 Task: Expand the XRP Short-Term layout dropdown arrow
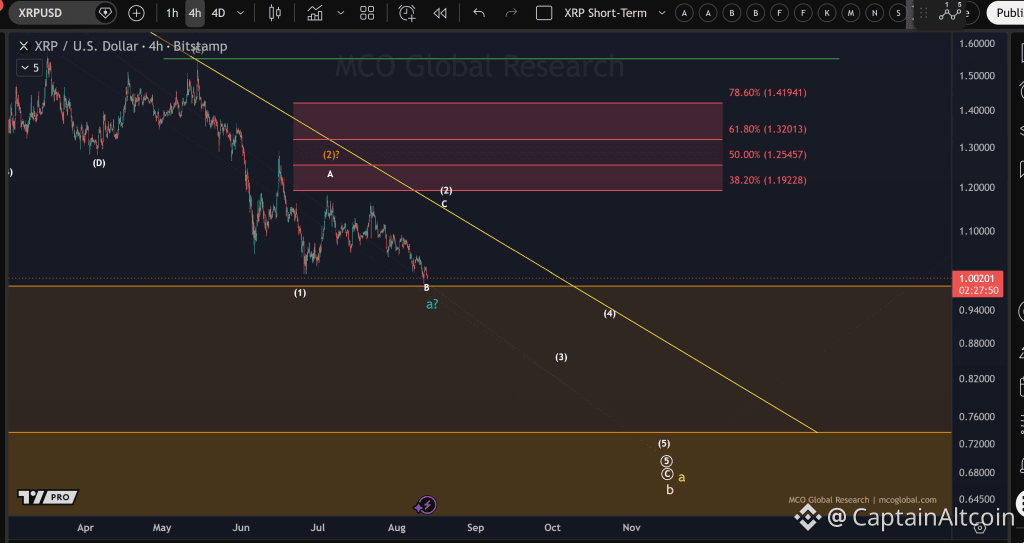click(x=662, y=13)
